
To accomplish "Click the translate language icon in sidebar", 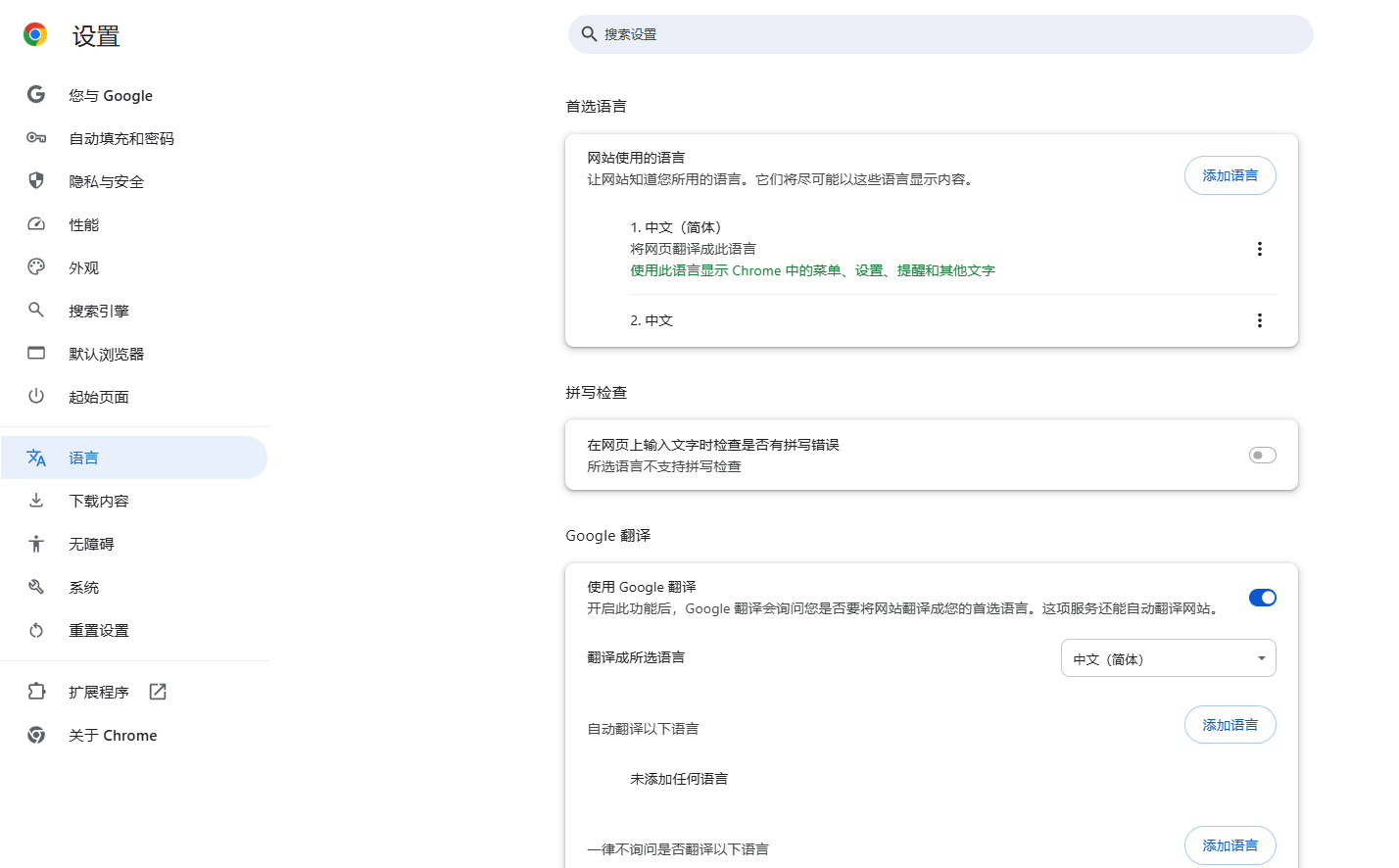I will tap(36, 458).
